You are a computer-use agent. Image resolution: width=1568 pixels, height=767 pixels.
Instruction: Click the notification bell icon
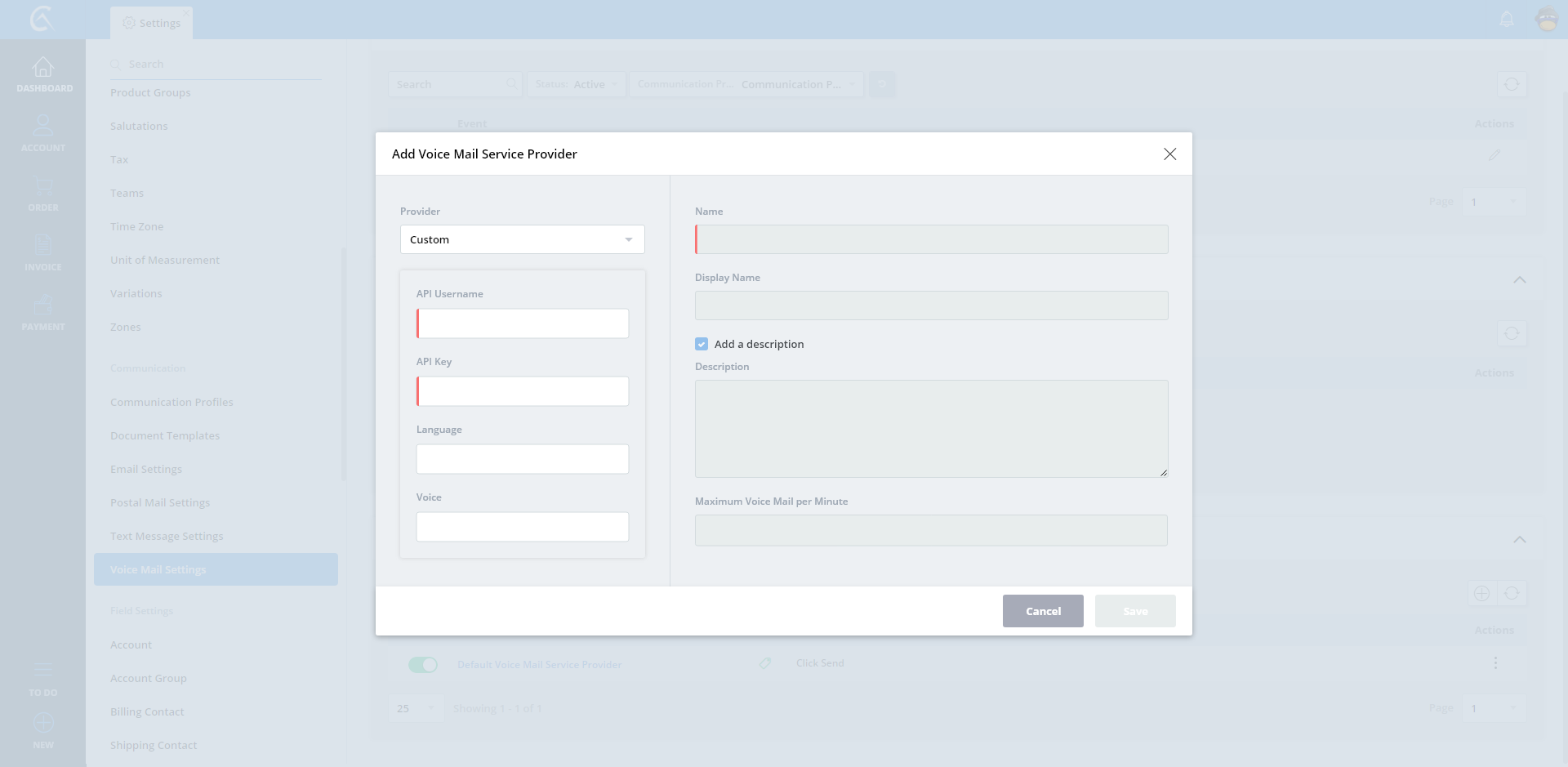[x=1507, y=19]
